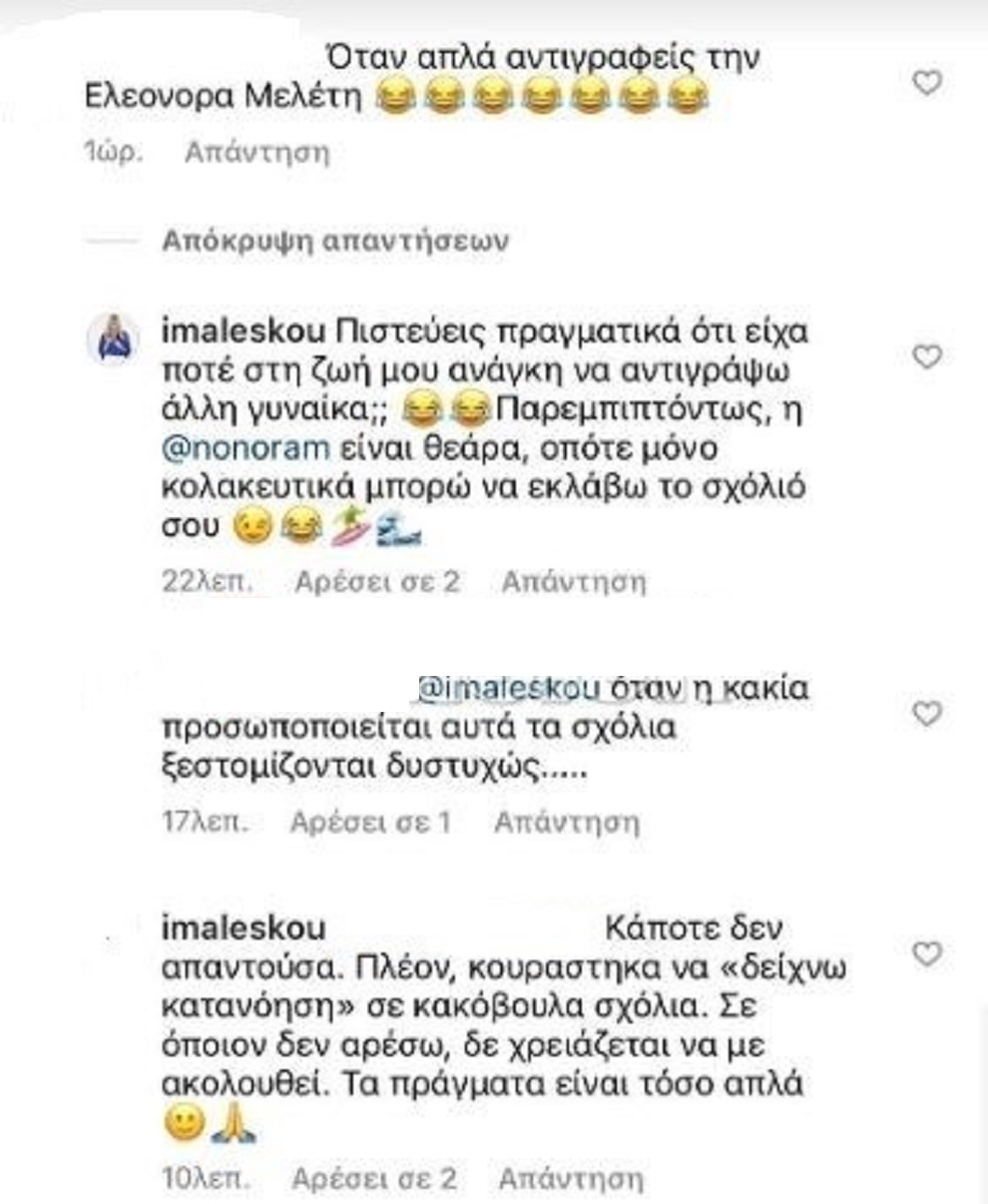The width and height of the screenshot is (988, 1204).
Task: Open imaleskou username on the 10λεπ. comment
Action: 243,928
